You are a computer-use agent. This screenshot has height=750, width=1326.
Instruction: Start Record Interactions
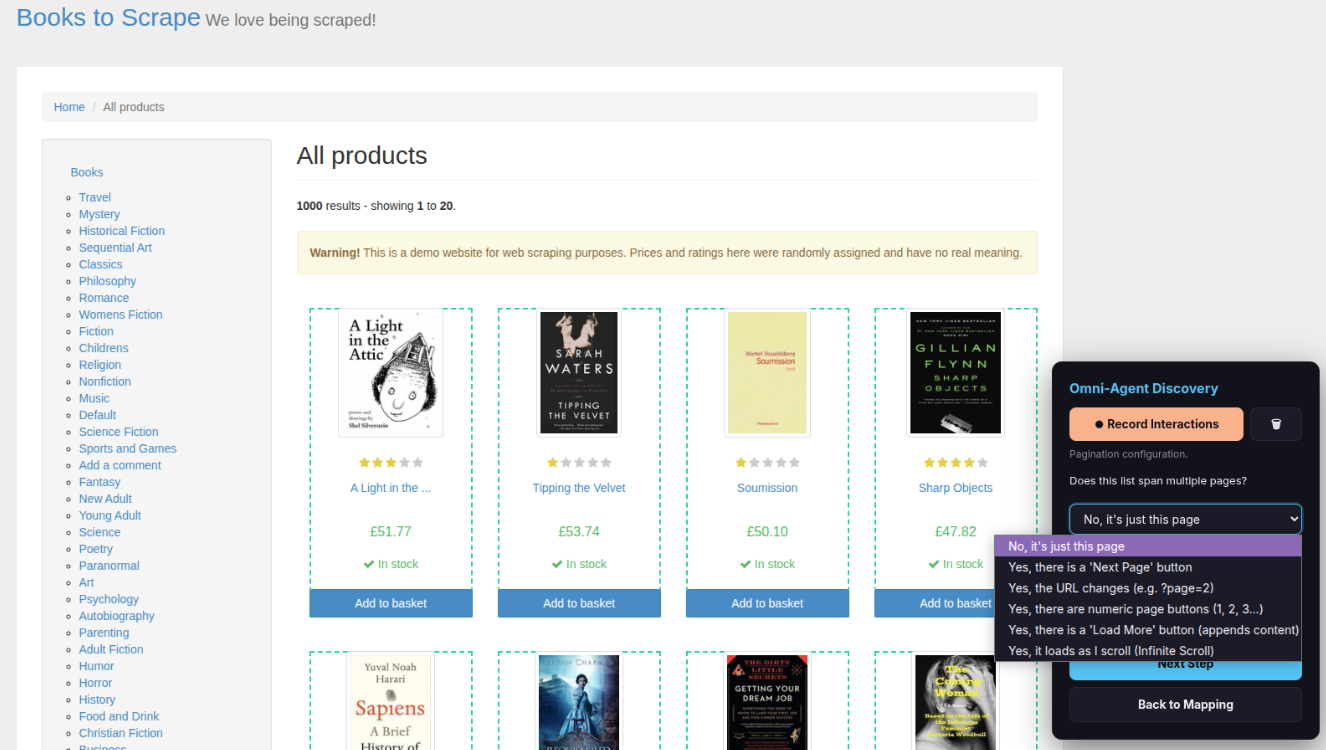coord(1156,424)
